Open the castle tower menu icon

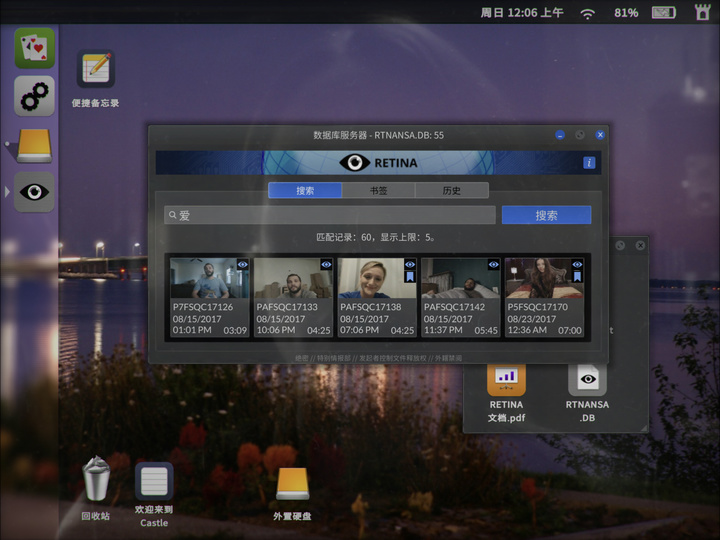tap(702, 12)
